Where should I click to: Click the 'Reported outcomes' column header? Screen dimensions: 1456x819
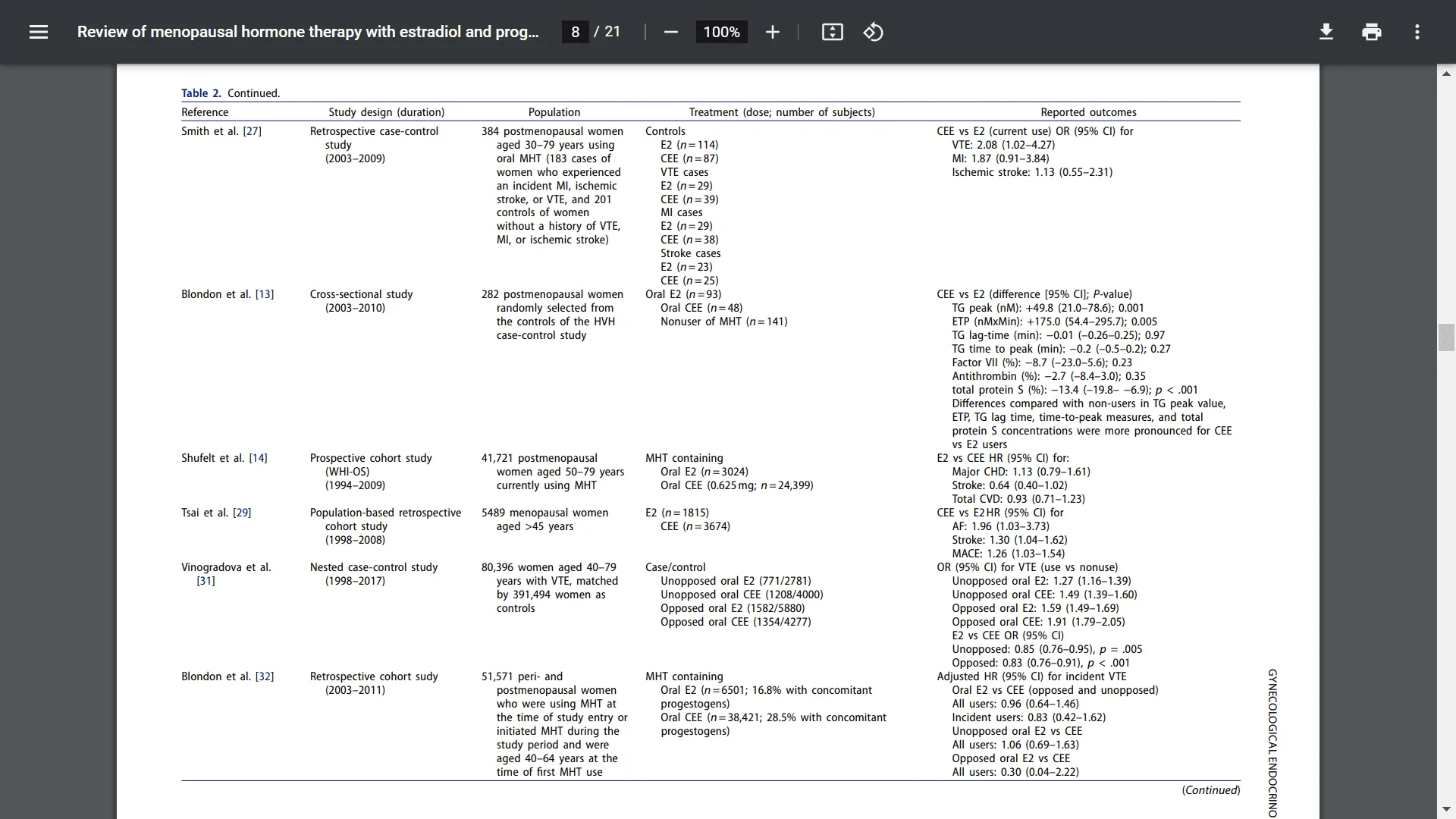coord(1088,112)
